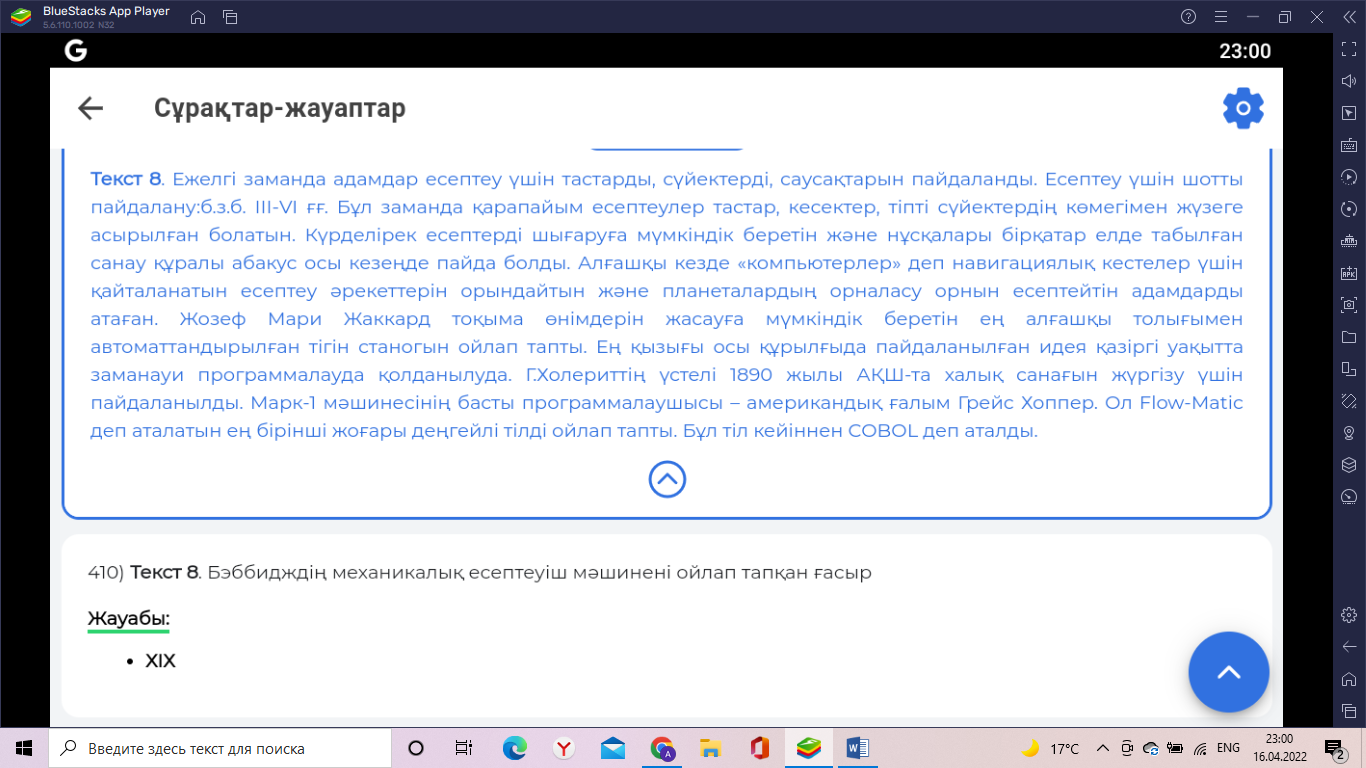Open Cortana circle on the taskbar
Viewport: 1366px width, 768px height.
[416, 748]
